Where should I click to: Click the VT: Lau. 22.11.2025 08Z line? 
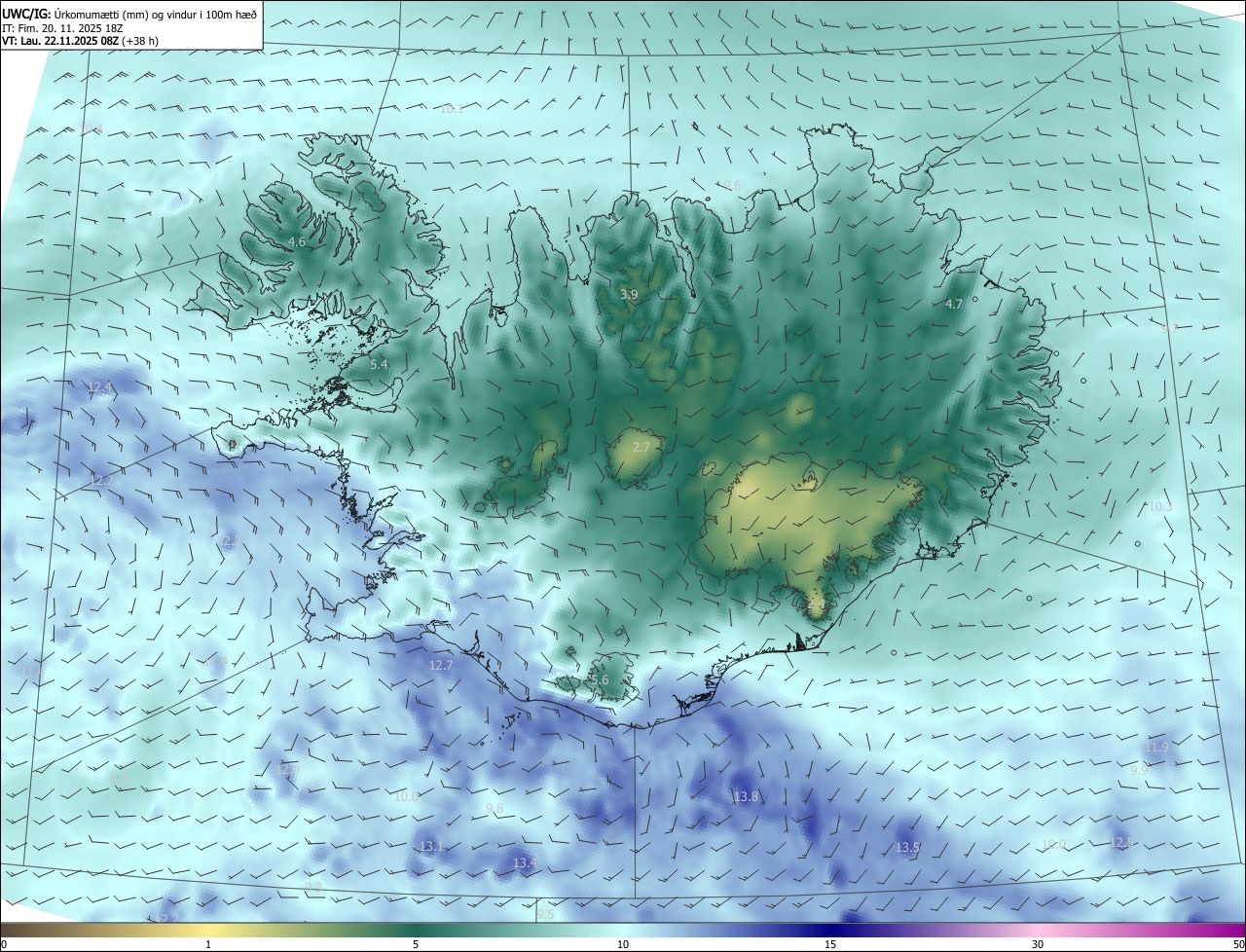click(80, 41)
